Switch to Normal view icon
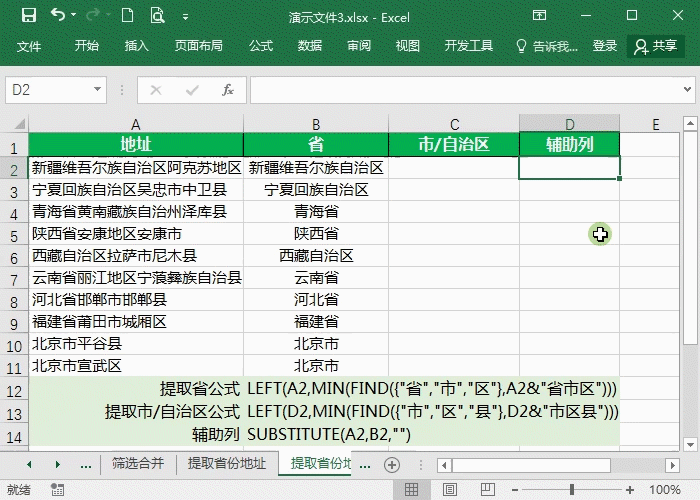The image size is (700, 500). click(411, 490)
